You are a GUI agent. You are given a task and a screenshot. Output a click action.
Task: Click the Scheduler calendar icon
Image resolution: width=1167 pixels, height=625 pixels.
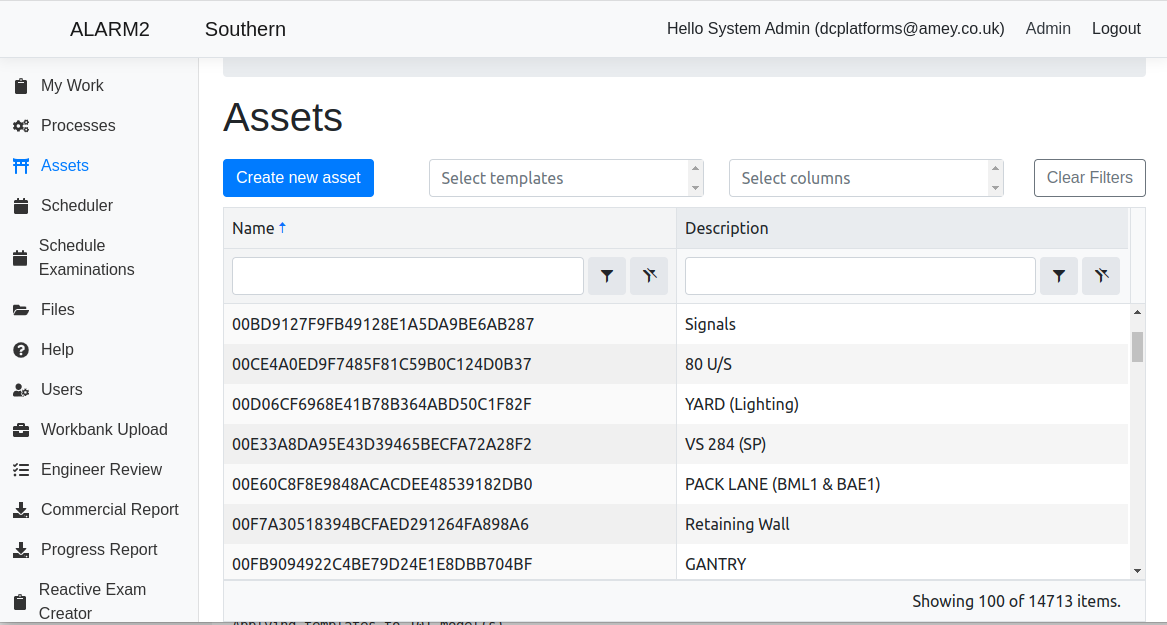click(21, 206)
